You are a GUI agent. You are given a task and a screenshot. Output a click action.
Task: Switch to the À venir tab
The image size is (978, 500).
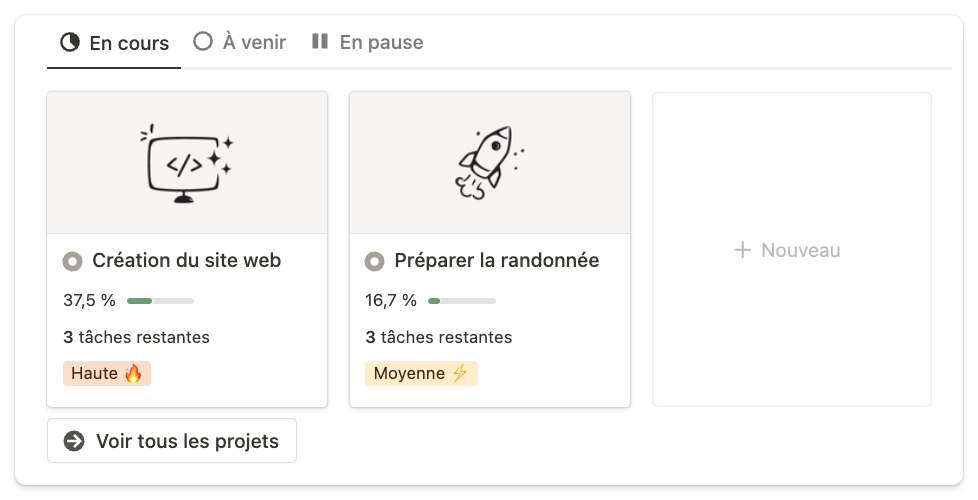pos(253,42)
